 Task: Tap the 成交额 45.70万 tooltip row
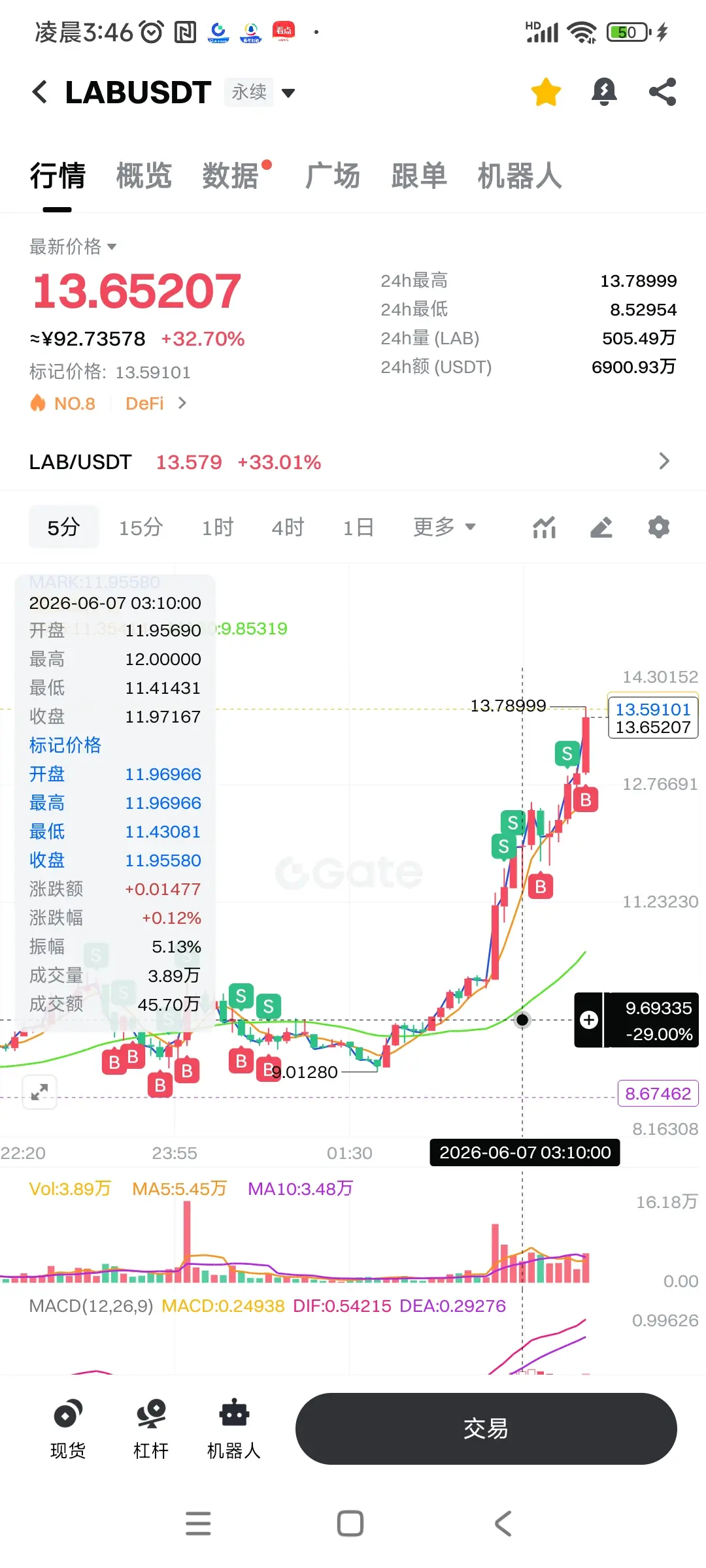point(114,1004)
